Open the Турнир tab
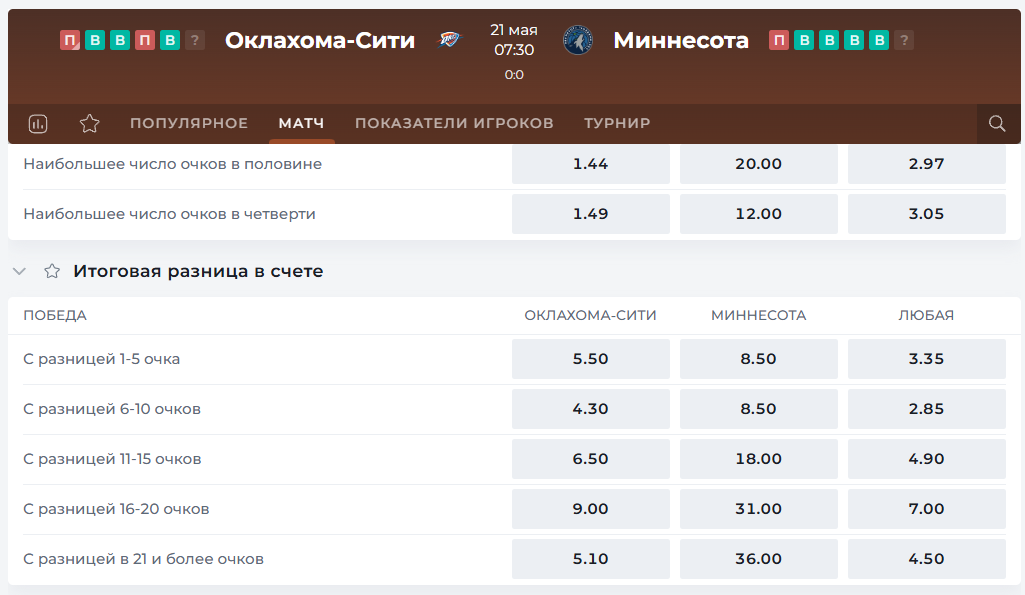Viewport: 1025px width, 595px height. [617, 123]
